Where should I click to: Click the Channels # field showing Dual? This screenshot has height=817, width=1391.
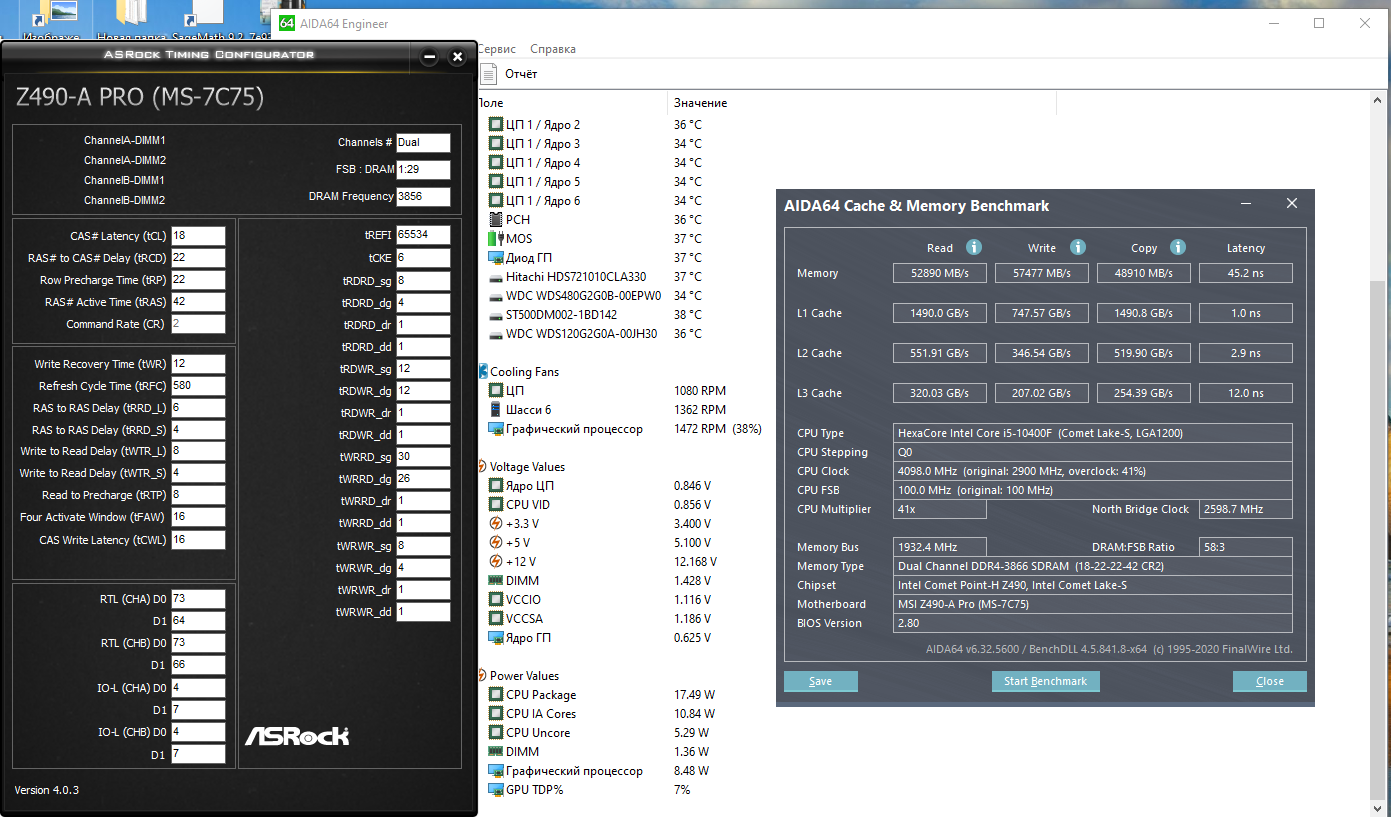423,143
